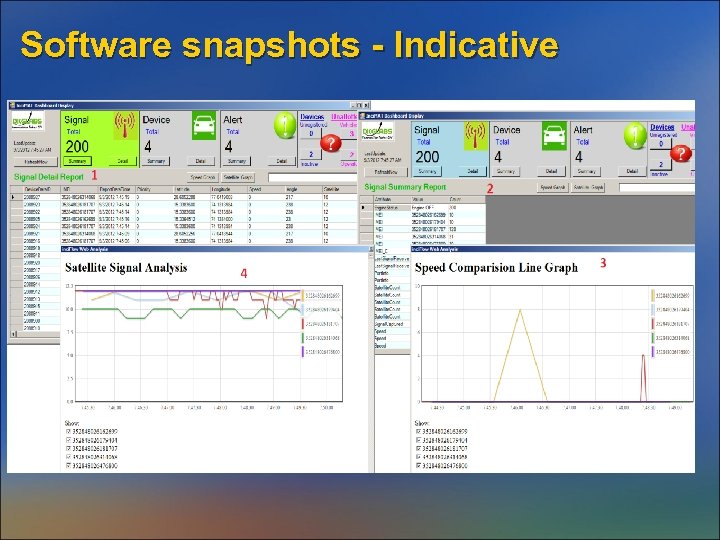This screenshot has height=540, width=720.
Task: Click the green exclamation Alert icon in Signal Summary Report window
Action: pyautogui.click(x=636, y=136)
